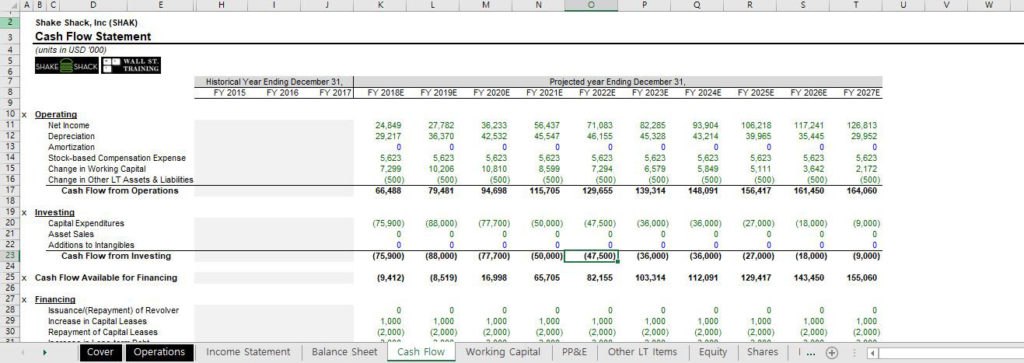This screenshot has height=363, width=1024.
Task: Open the Other LT Items tab
Action: coord(643,352)
